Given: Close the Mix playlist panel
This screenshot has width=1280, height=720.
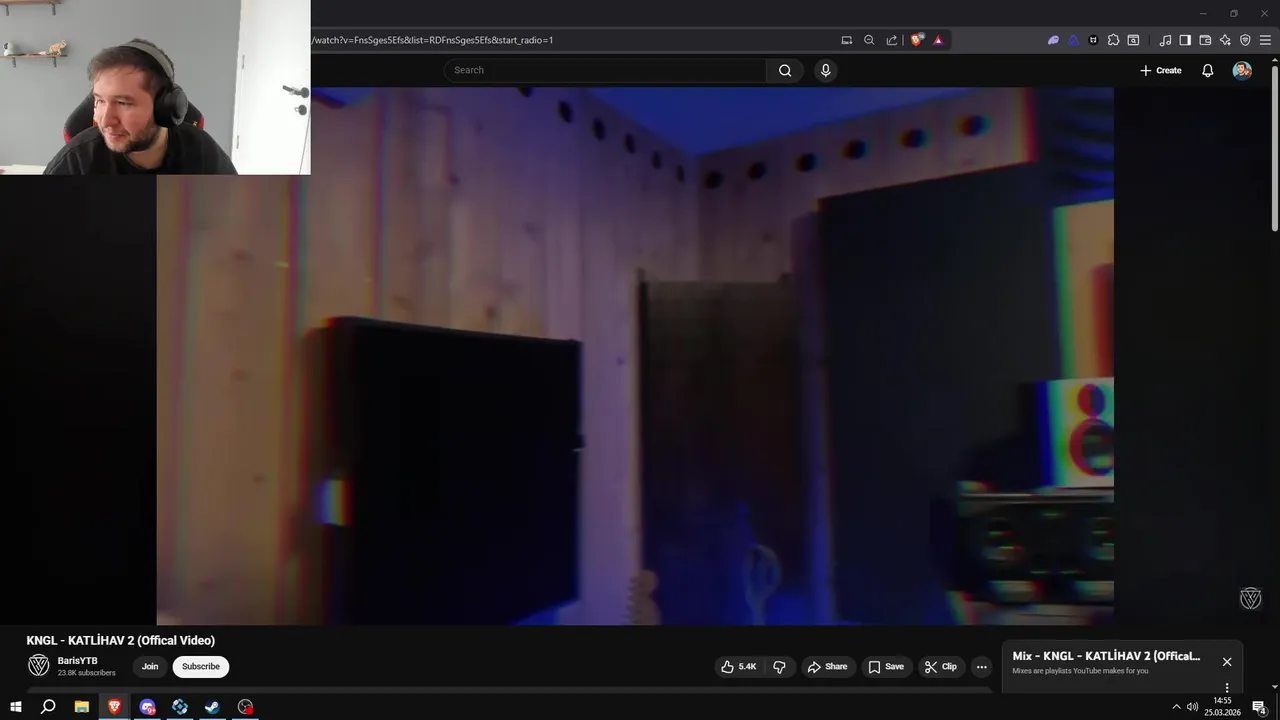Looking at the screenshot, I should click(x=1227, y=662).
